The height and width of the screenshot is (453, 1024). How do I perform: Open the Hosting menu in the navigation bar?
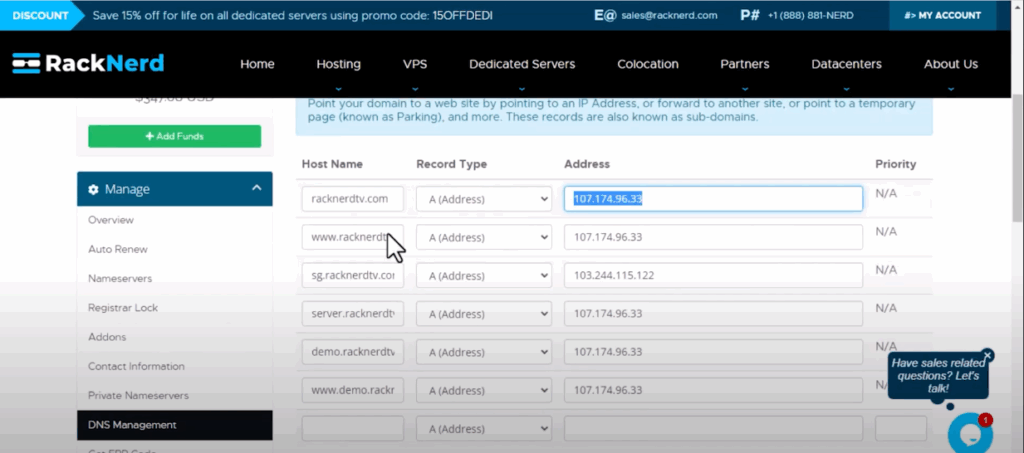pos(338,64)
